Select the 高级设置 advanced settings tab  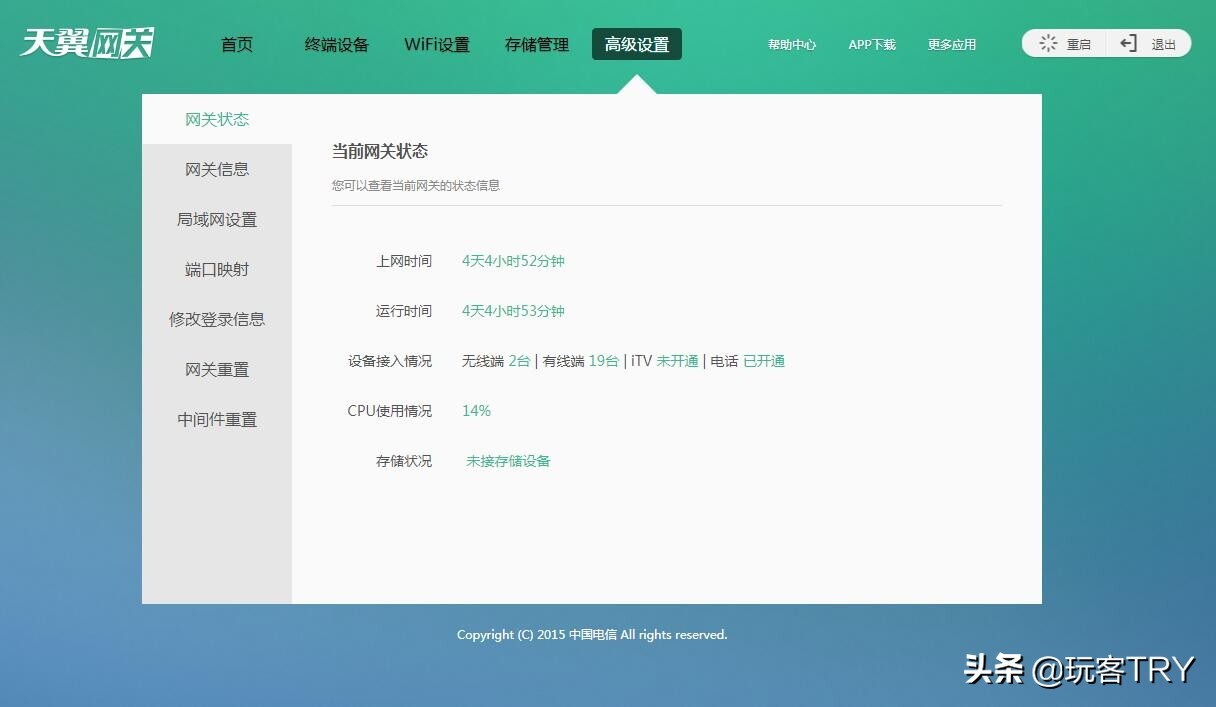[x=637, y=44]
